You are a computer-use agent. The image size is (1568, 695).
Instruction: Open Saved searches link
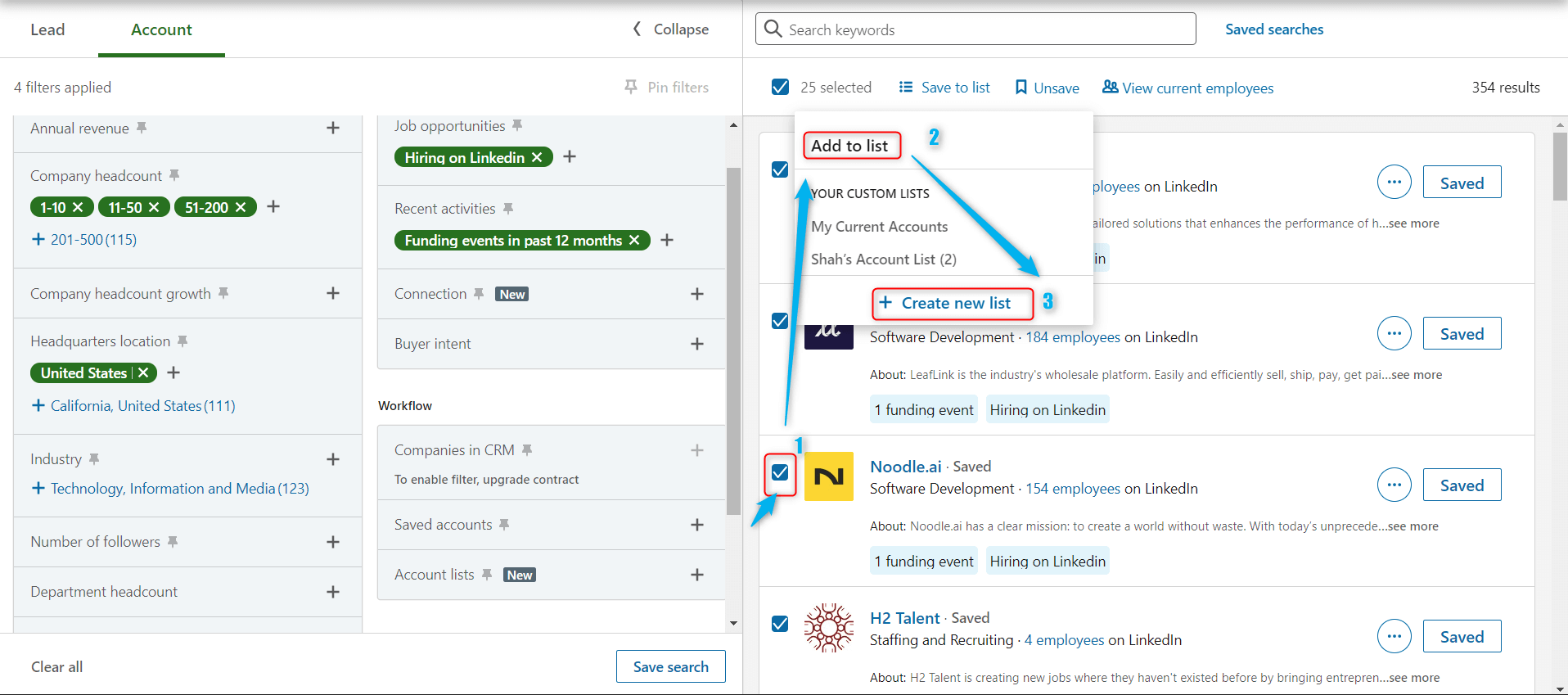[x=1274, y=29]
